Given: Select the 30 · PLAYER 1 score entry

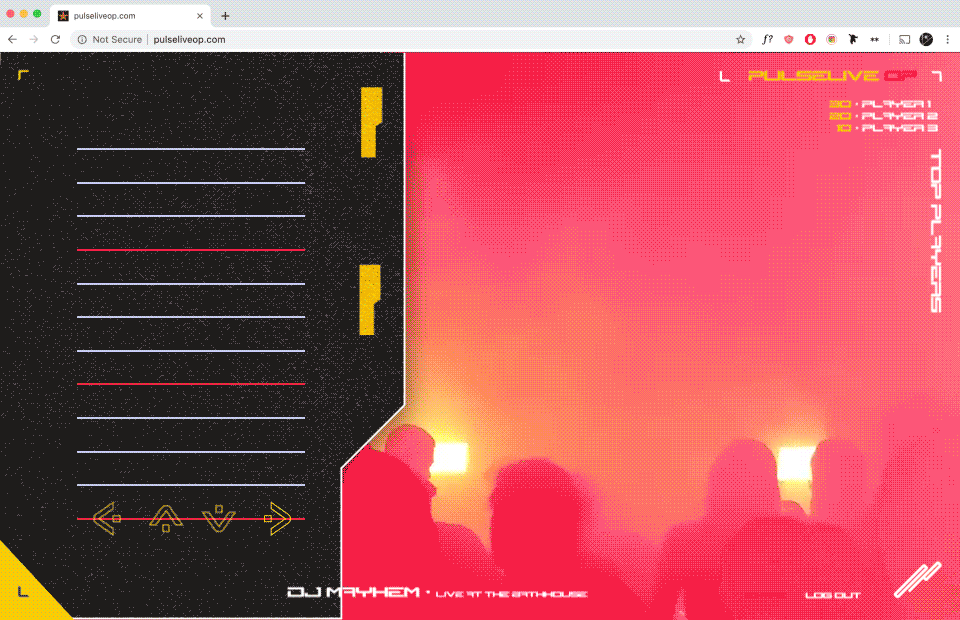Looking at the screenshot, I should click(x=880, y=104).
